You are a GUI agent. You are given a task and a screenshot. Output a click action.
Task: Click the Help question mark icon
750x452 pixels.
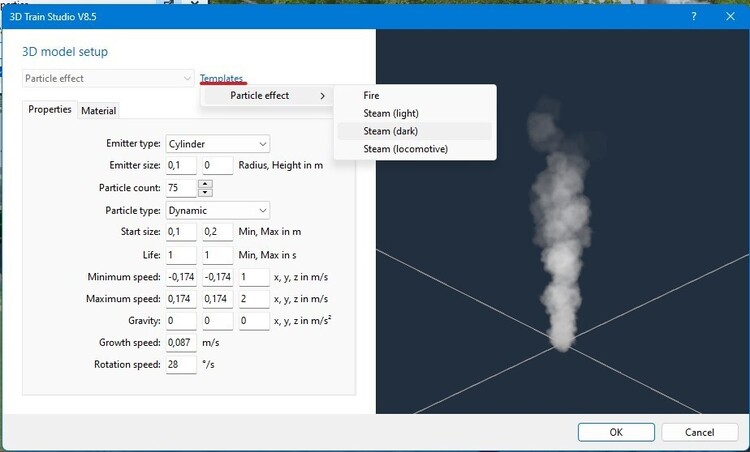tap(693, 16)
